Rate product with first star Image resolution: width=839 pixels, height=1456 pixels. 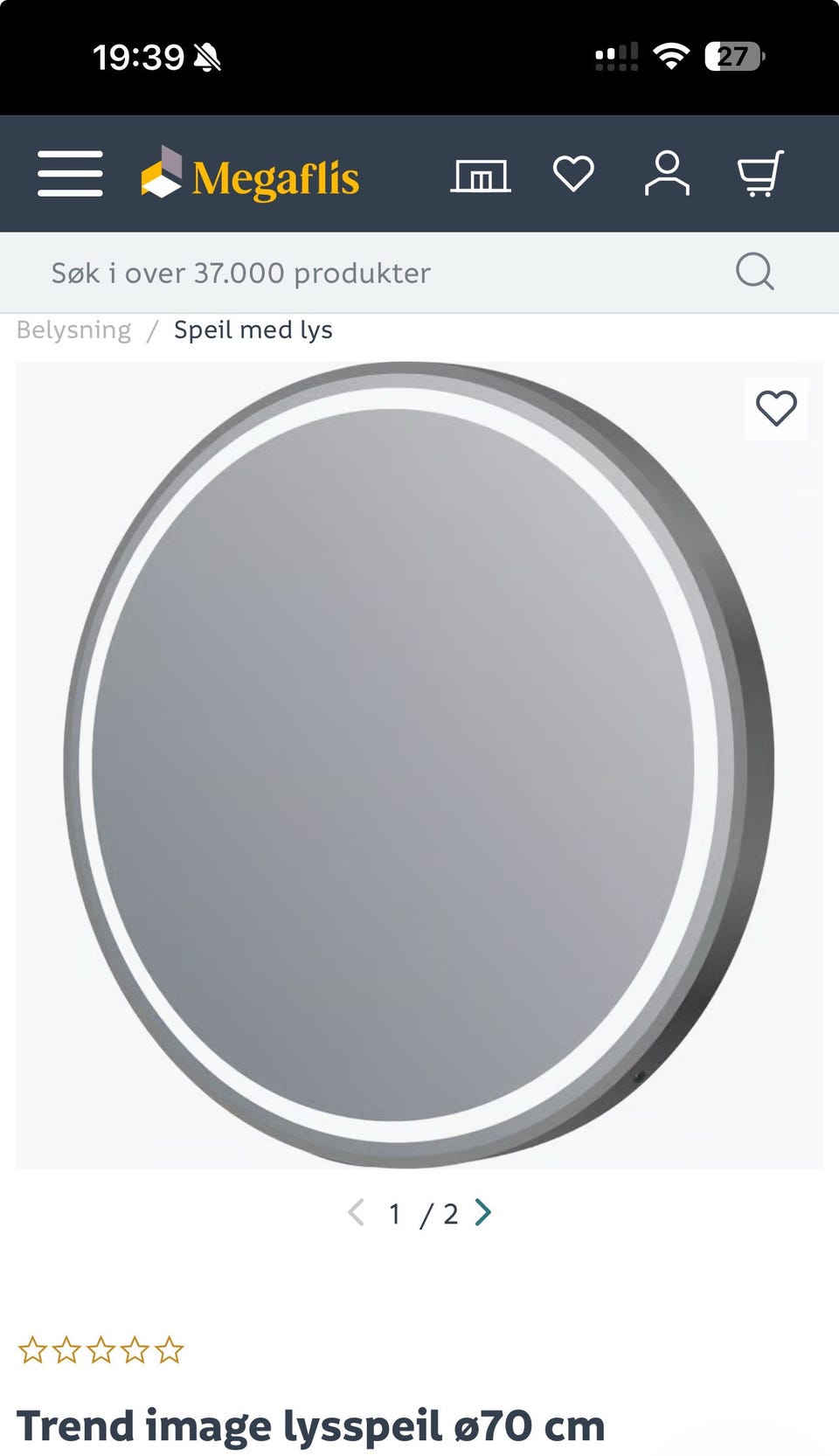point(32,1350)
